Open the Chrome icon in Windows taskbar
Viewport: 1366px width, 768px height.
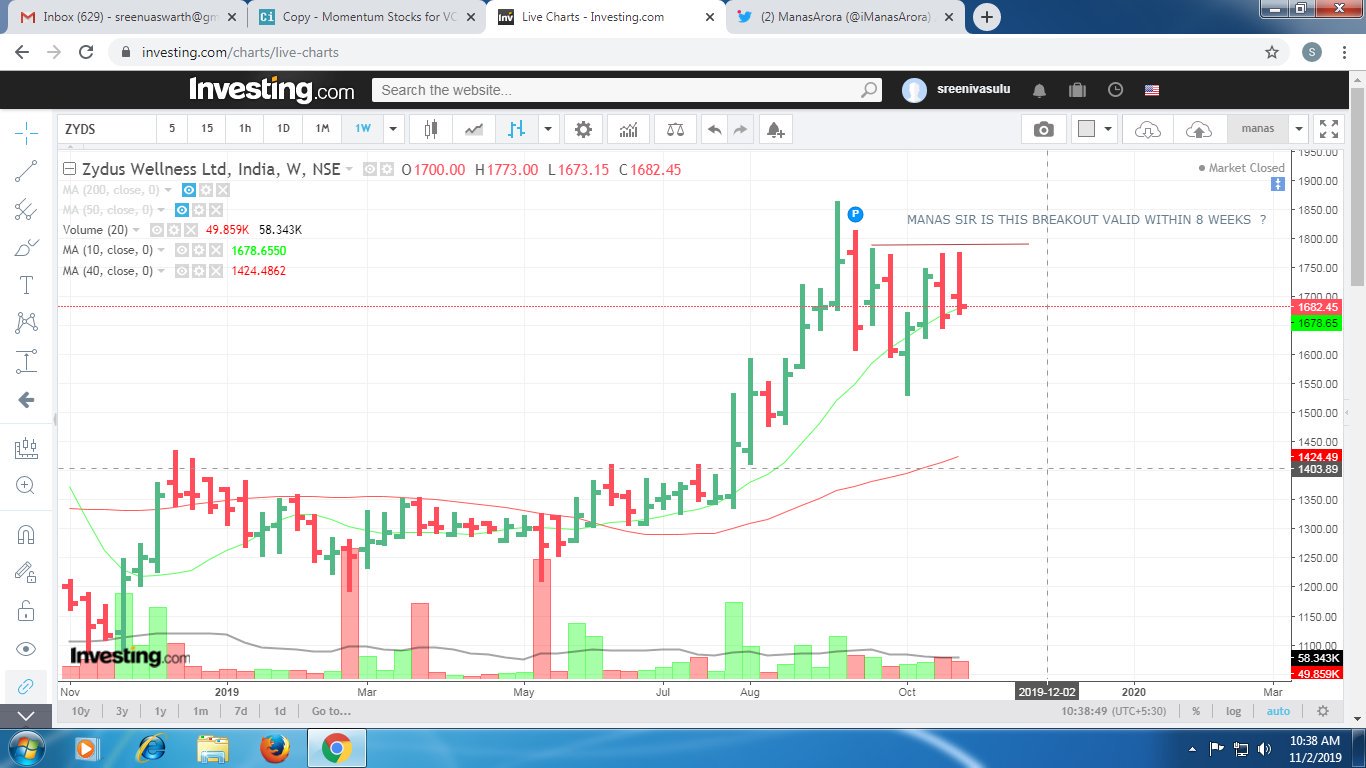tap(336, 747)
